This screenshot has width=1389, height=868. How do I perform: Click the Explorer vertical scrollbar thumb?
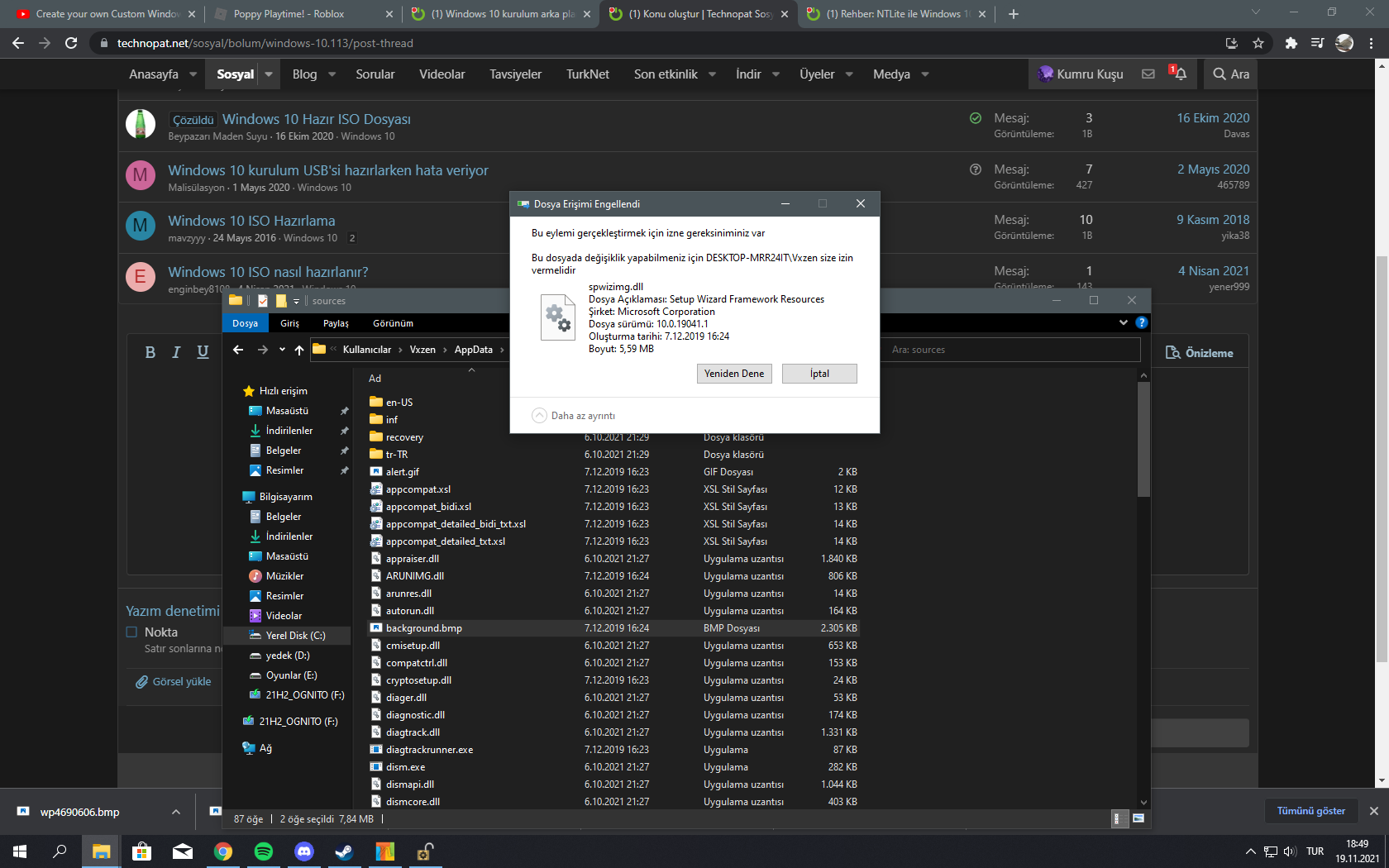(x=1143, y=438)
